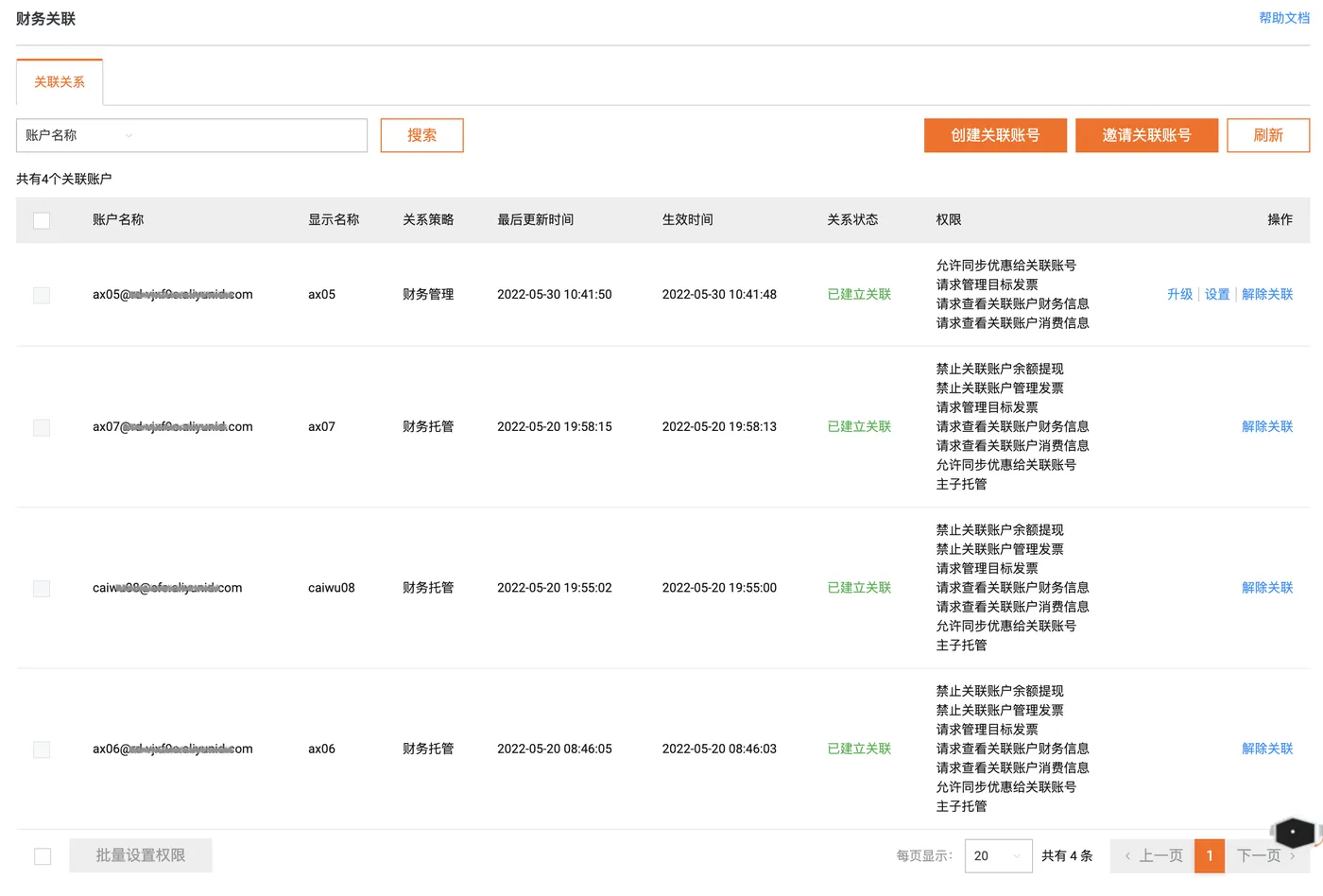This screenshot has height=896, width=1323.
Task: Click 创建关联账号 button
Action: [x=995, y=135]
